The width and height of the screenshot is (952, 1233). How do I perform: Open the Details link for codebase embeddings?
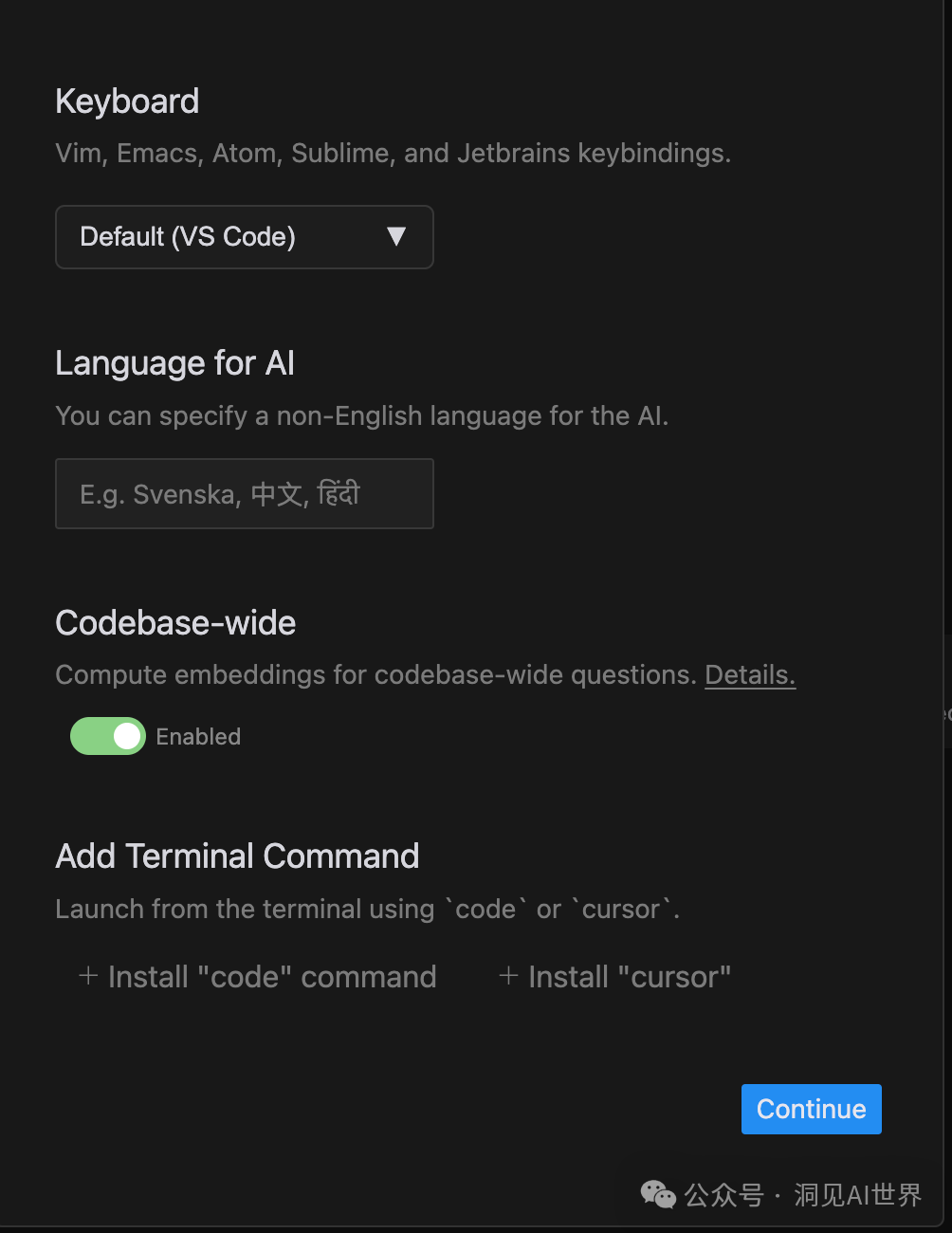click(x=749, y=675)
